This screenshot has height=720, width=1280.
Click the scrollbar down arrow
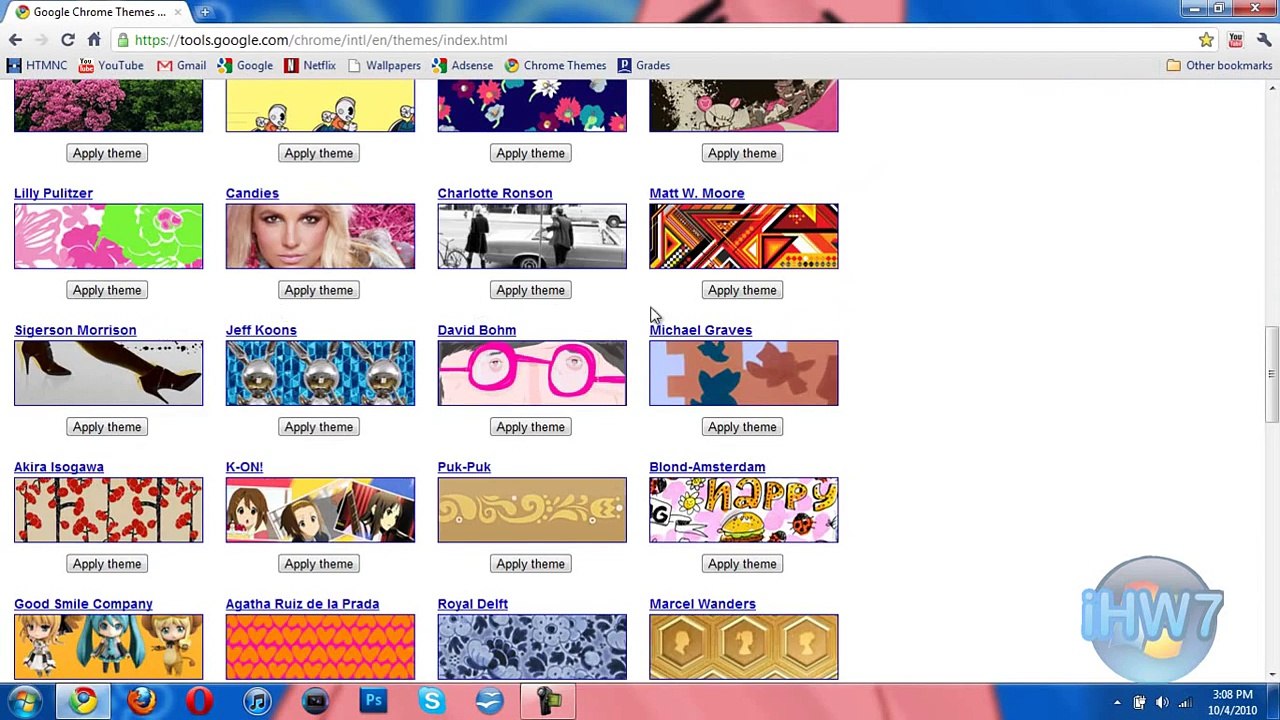pos(1271,673)
